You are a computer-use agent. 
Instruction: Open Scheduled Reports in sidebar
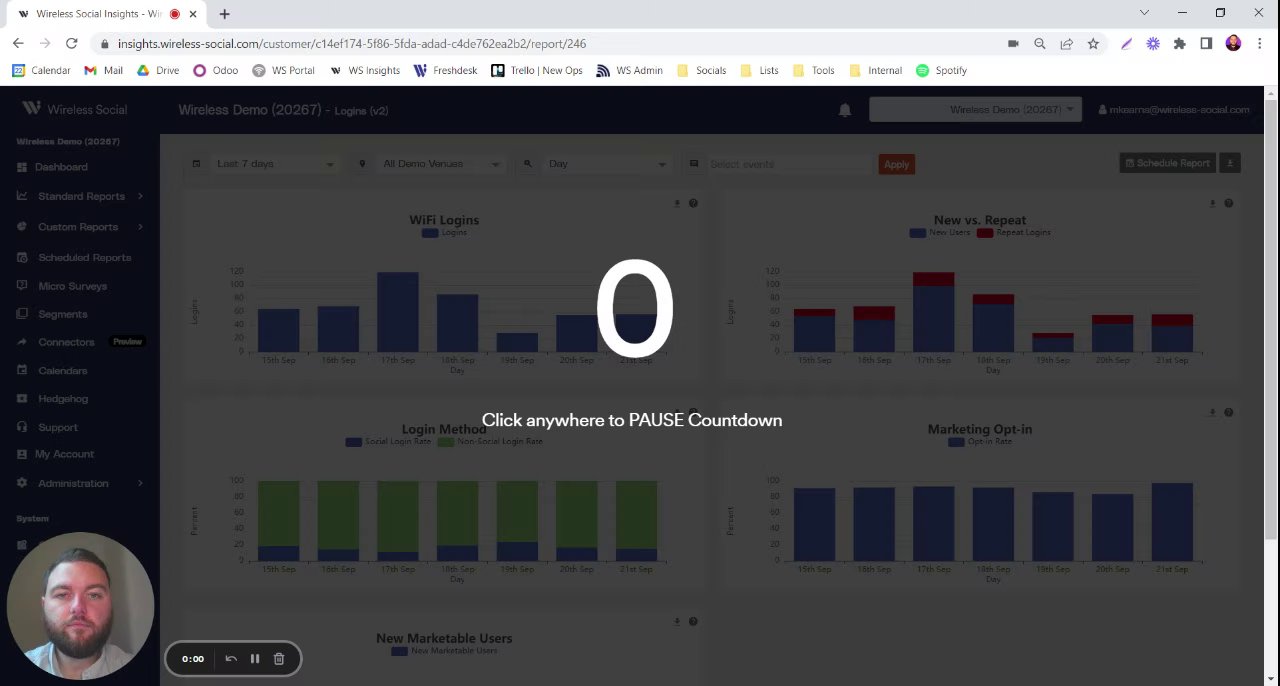pyautogui.click(x=84, y=258)
